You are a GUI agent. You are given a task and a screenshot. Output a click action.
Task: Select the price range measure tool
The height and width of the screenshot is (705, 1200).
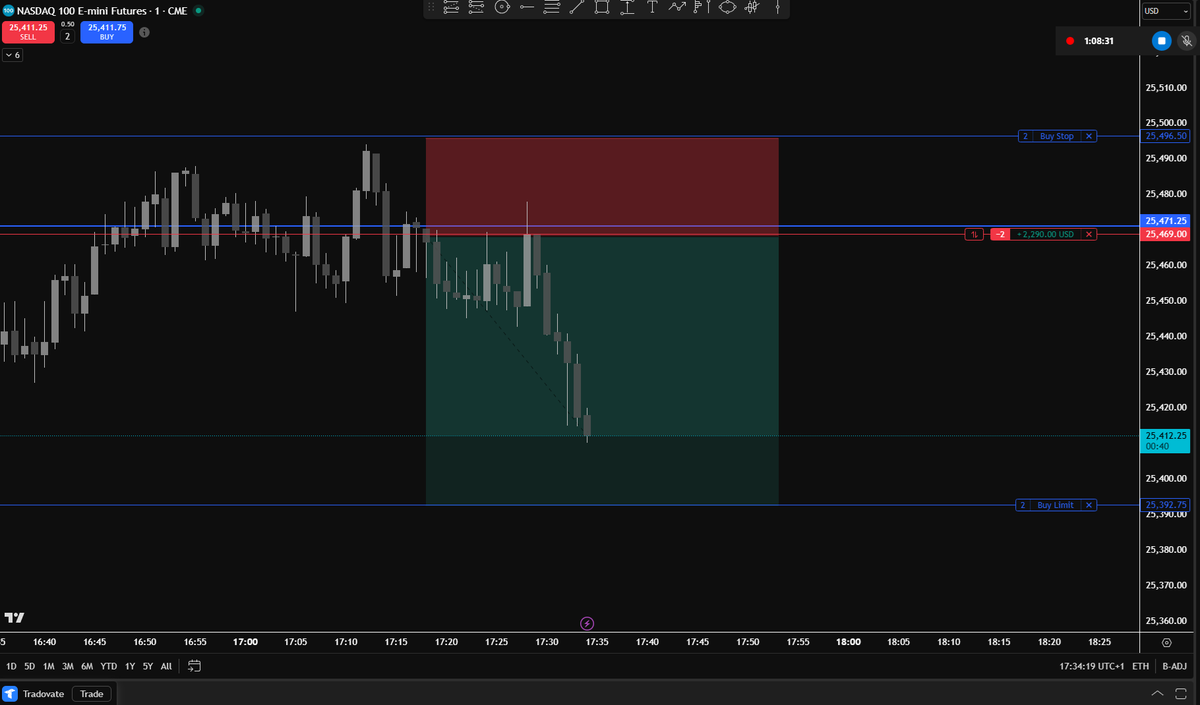coord(627,8)
